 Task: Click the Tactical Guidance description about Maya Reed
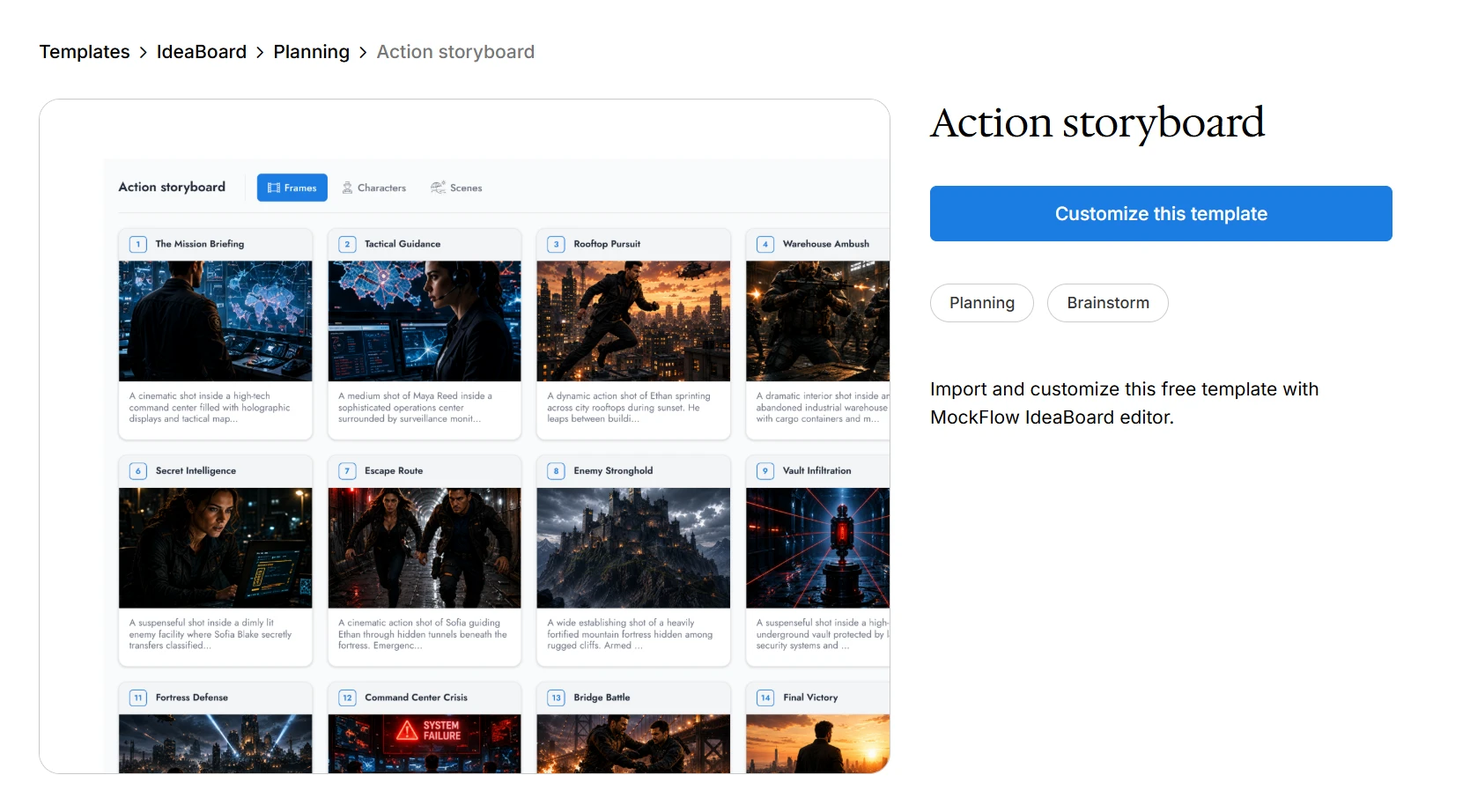pos(416,408)
